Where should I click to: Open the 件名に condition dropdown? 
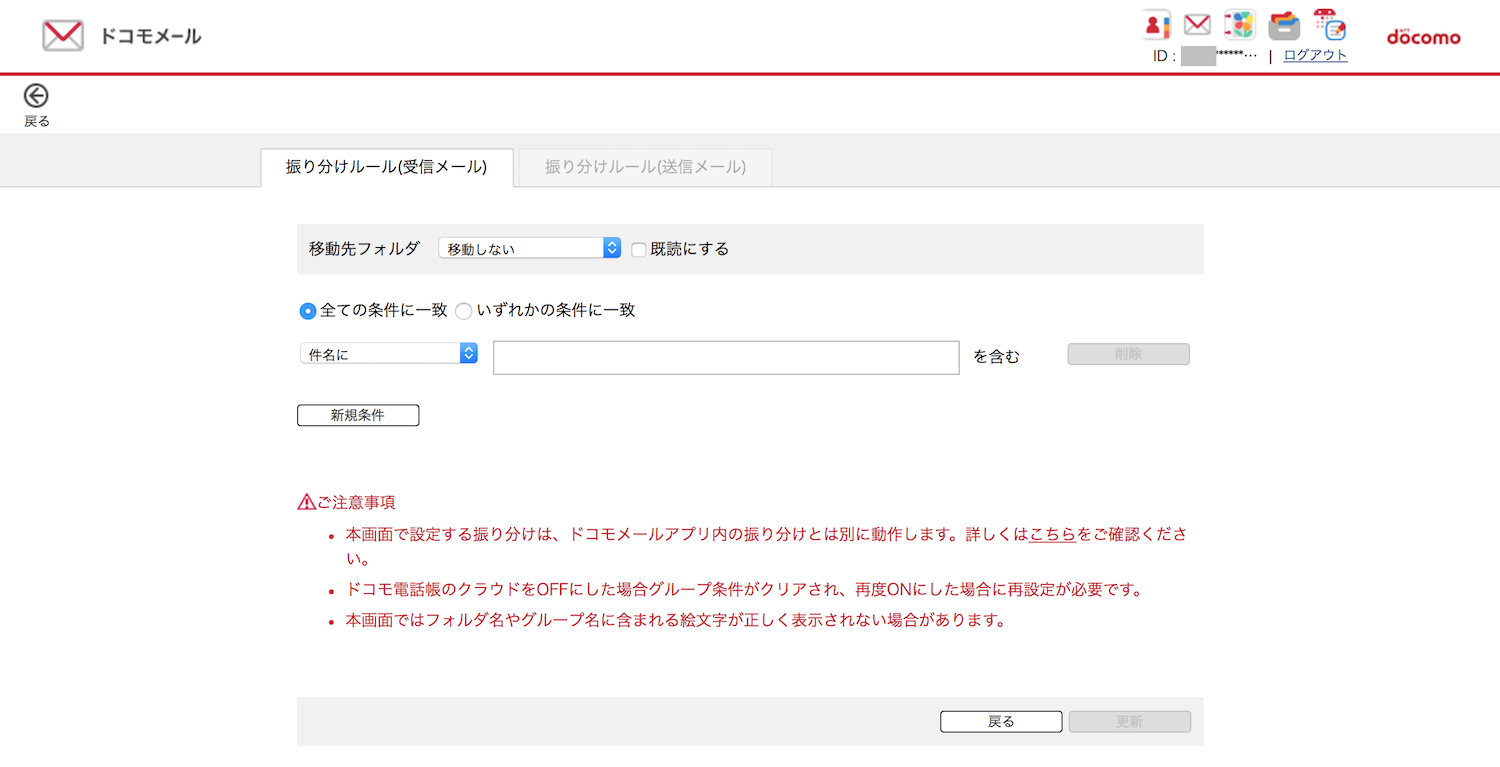pos(389,354)
